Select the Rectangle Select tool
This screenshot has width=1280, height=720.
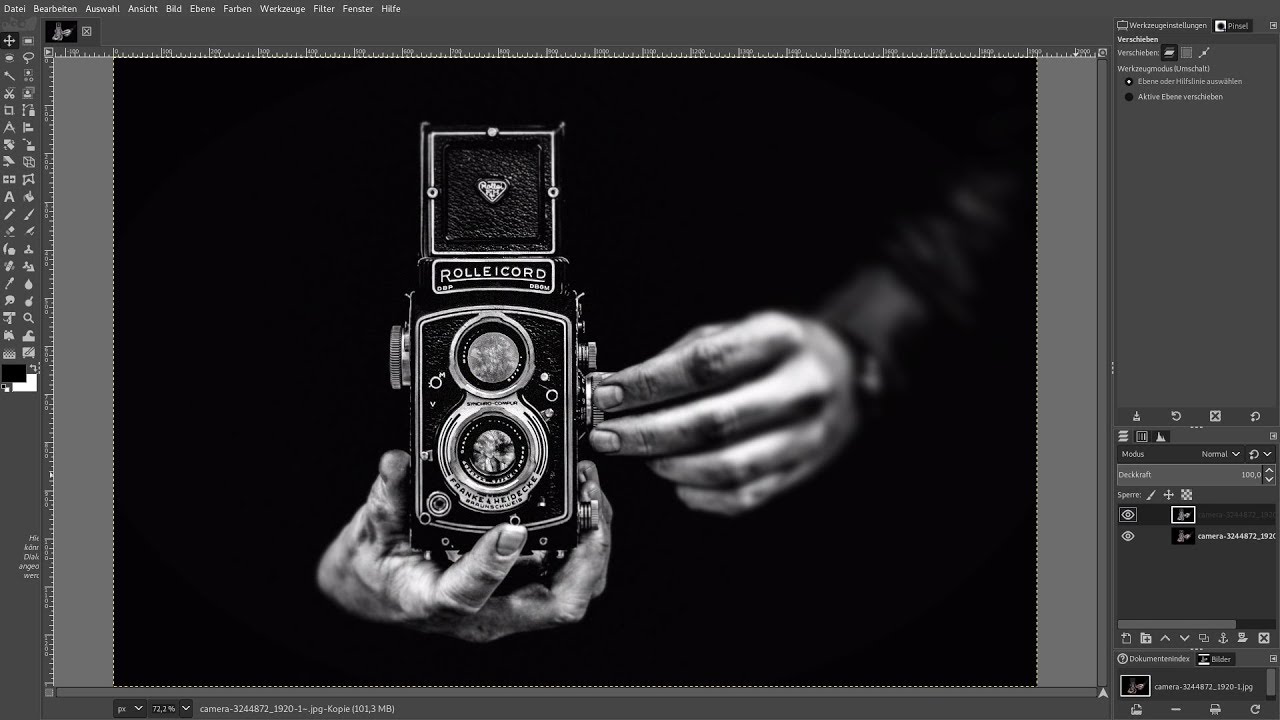[x=29, y=40]
